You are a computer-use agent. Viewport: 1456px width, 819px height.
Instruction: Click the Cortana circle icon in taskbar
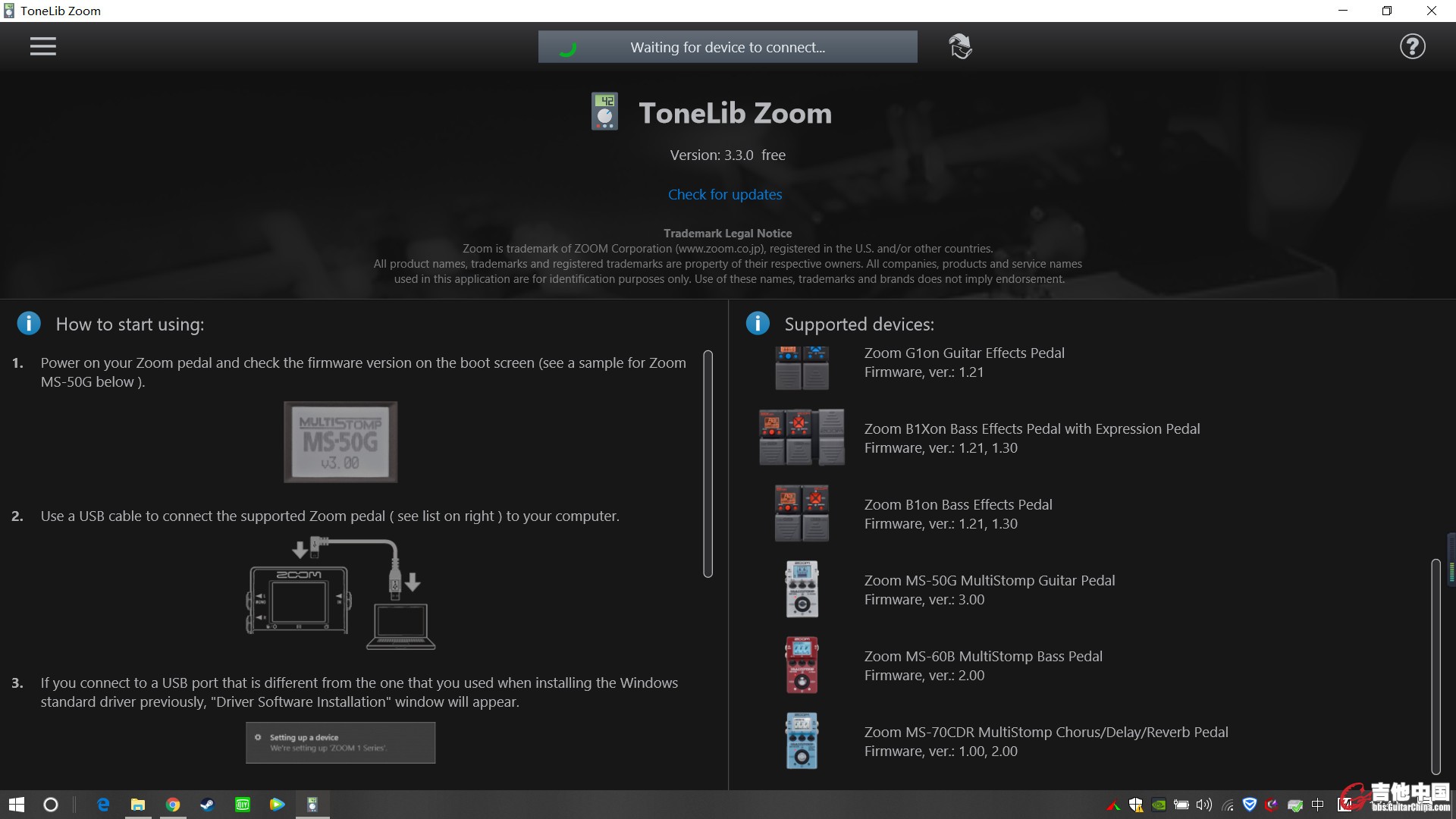pos(51,805)
